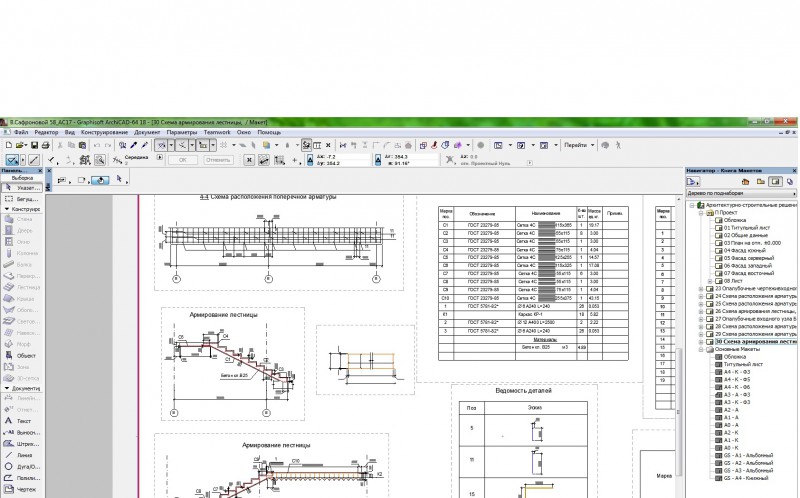Open dropdown arrow next to snap guides button
Viewport: 800px width, 498px height.
[x=192, y=145]
